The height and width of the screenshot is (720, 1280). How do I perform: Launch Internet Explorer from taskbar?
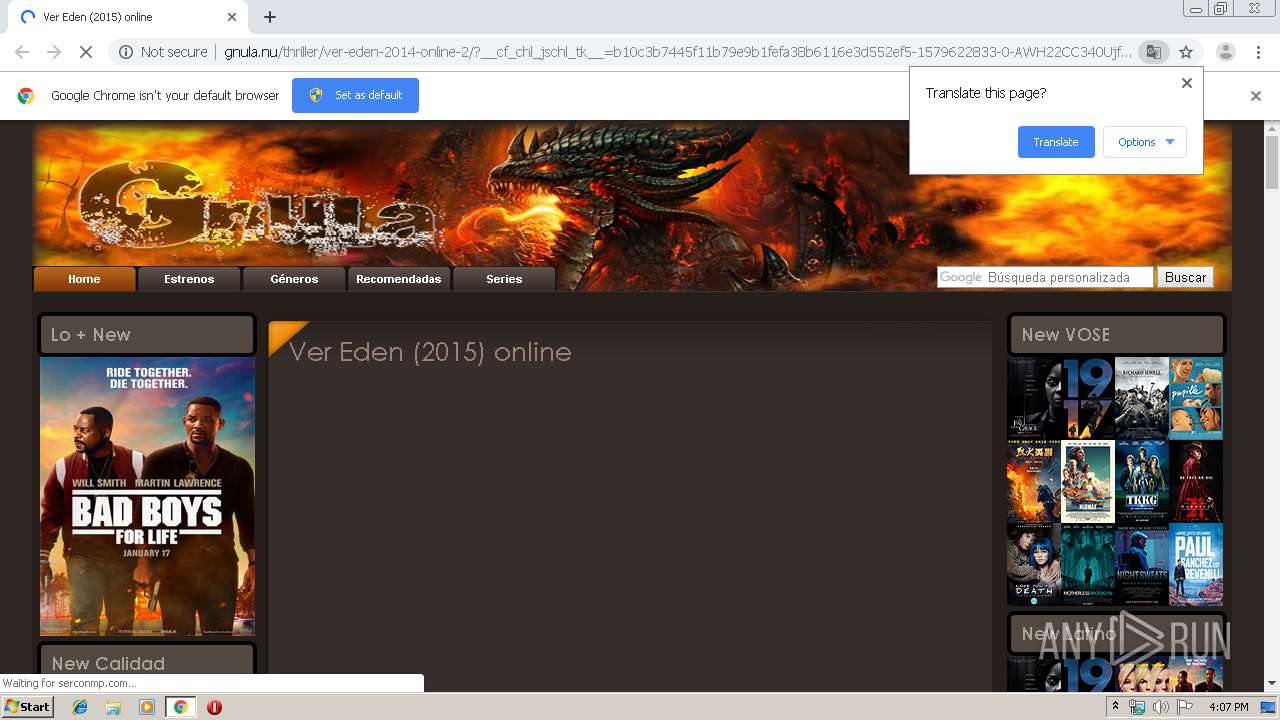click(x=80, y=707)
